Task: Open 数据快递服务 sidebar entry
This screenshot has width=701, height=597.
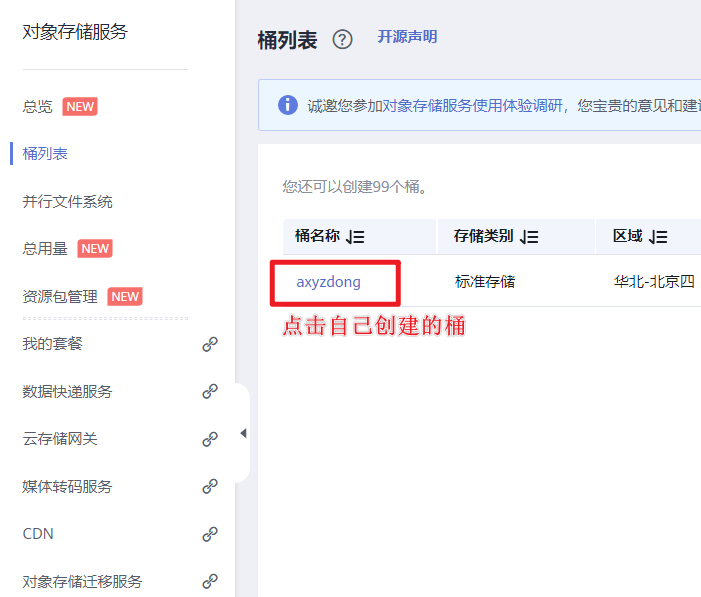Action: [x=68, y=392]
